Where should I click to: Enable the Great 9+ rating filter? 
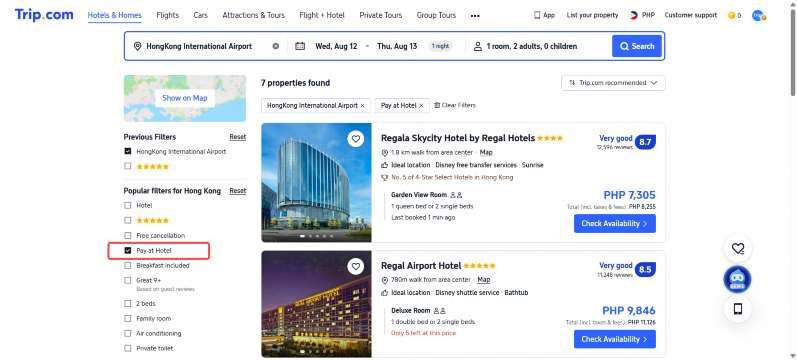pyautogui.click(x=128, y=280)
